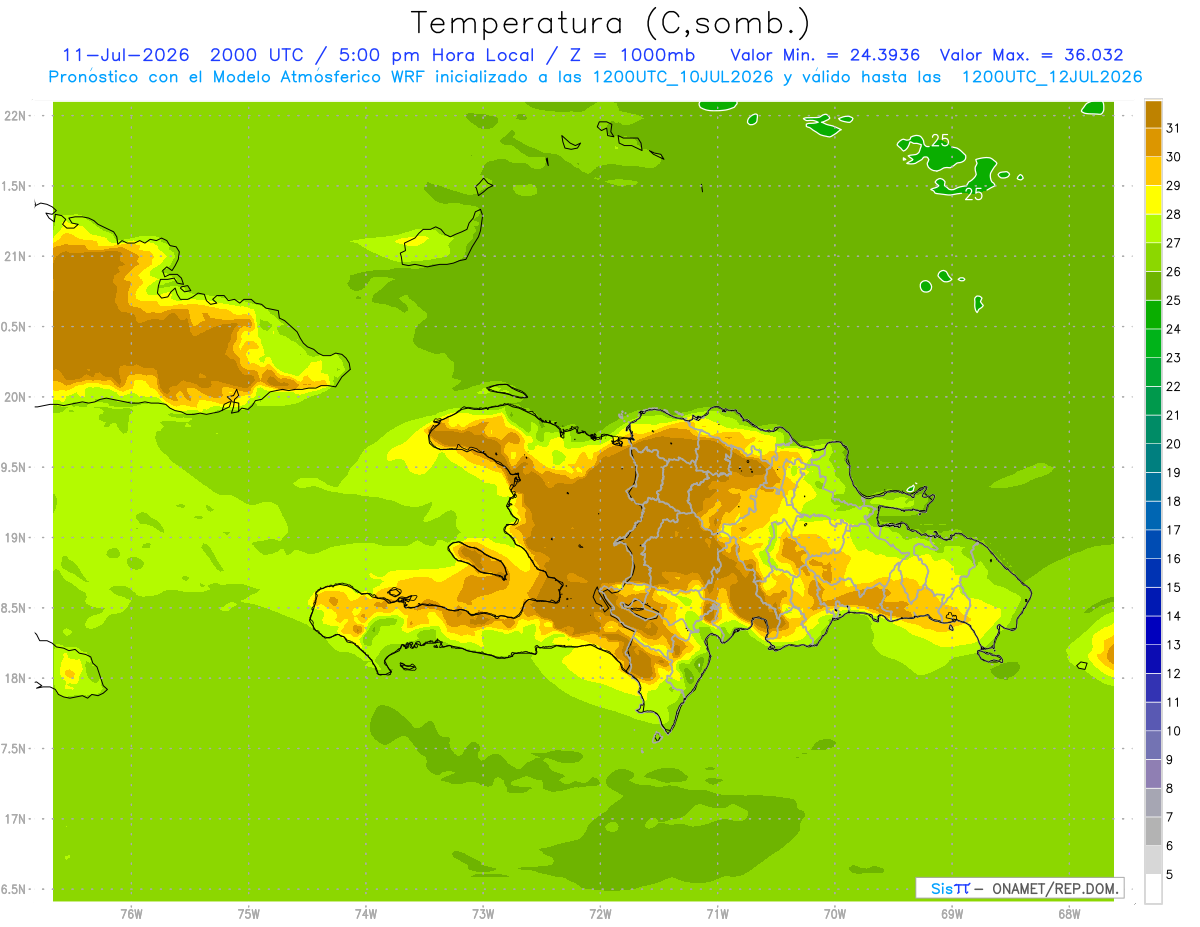The width and height of the screenshot is (1200, 927).
Task: Pick the legend swatch between 29 and 30
Action: tap(1153, 171)
